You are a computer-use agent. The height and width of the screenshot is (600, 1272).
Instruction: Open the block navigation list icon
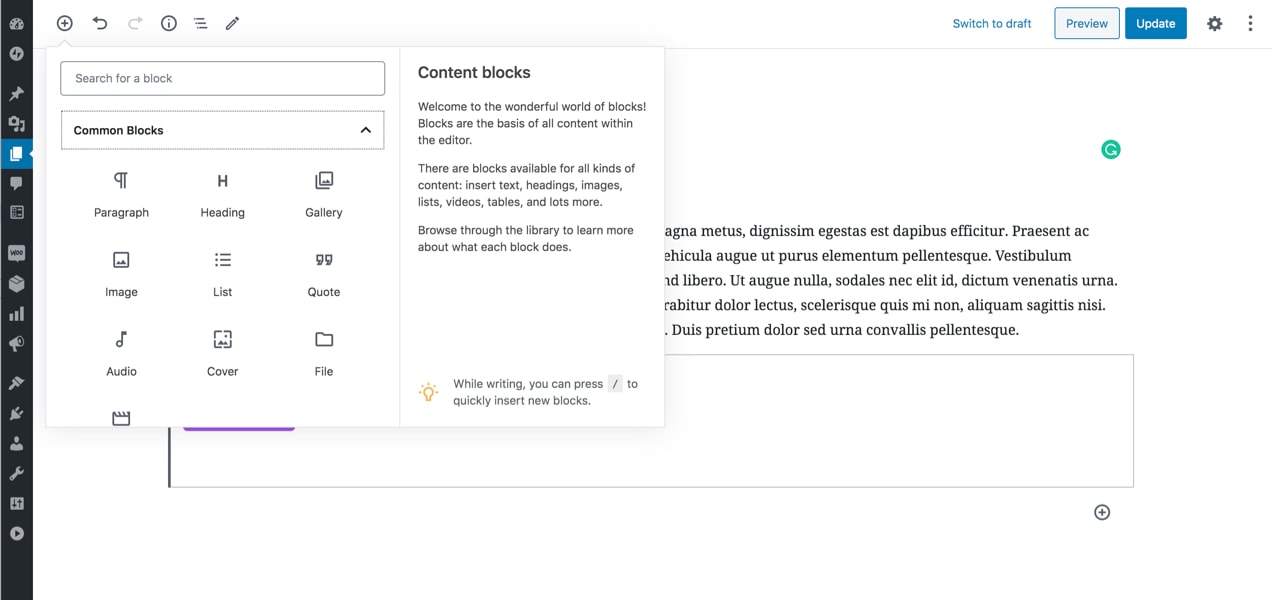pos(200,23)
